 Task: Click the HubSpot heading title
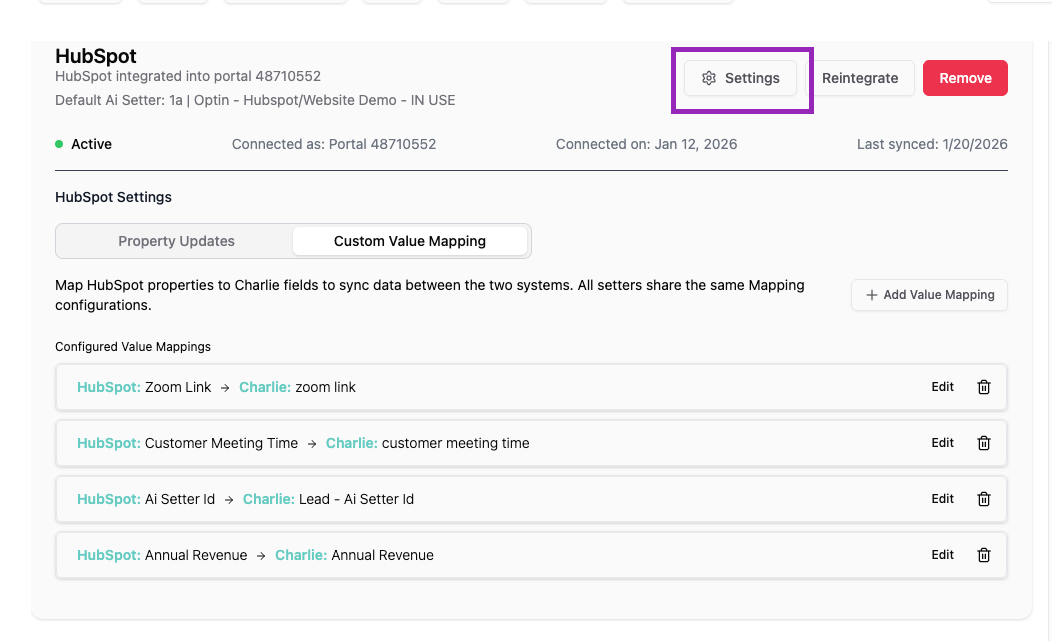[x=96, y=56]
